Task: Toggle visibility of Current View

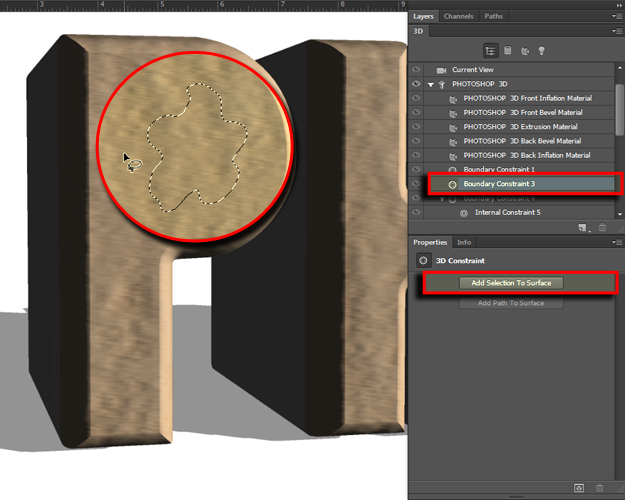Action: coord(417,70)
